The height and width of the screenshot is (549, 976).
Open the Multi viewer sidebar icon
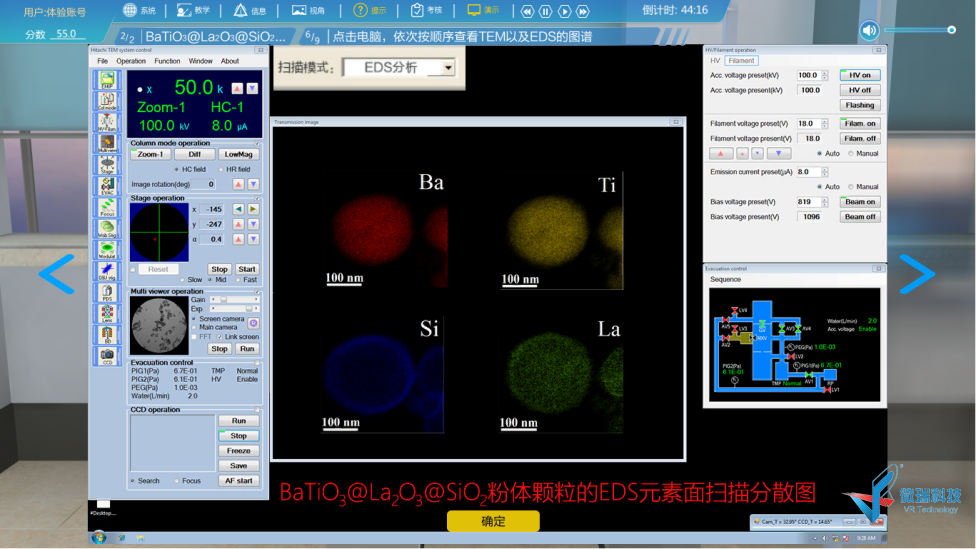pyautogui.click(x=107, y=143)
